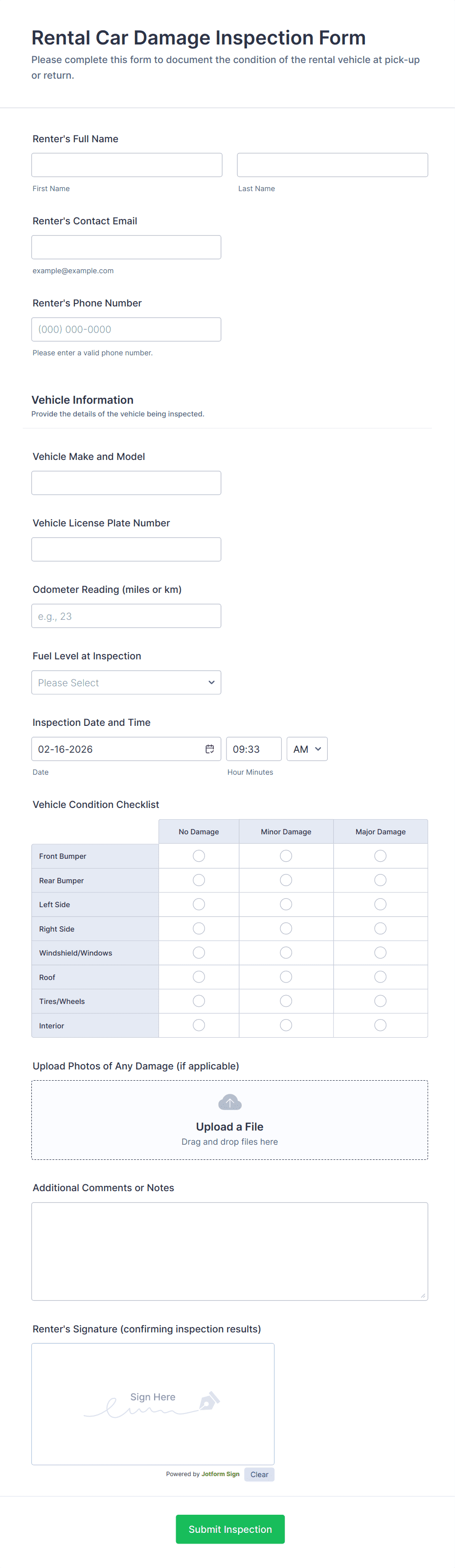Click the First Name input field

tap(127, 165)
